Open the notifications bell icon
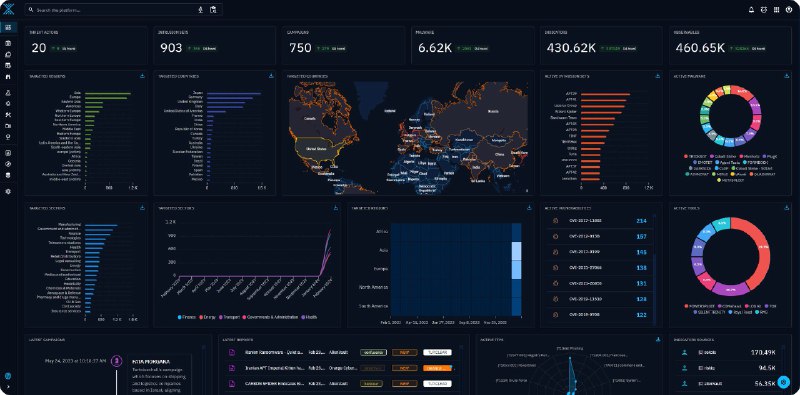The width and height of the screenshot is (800, 395). 751,10
